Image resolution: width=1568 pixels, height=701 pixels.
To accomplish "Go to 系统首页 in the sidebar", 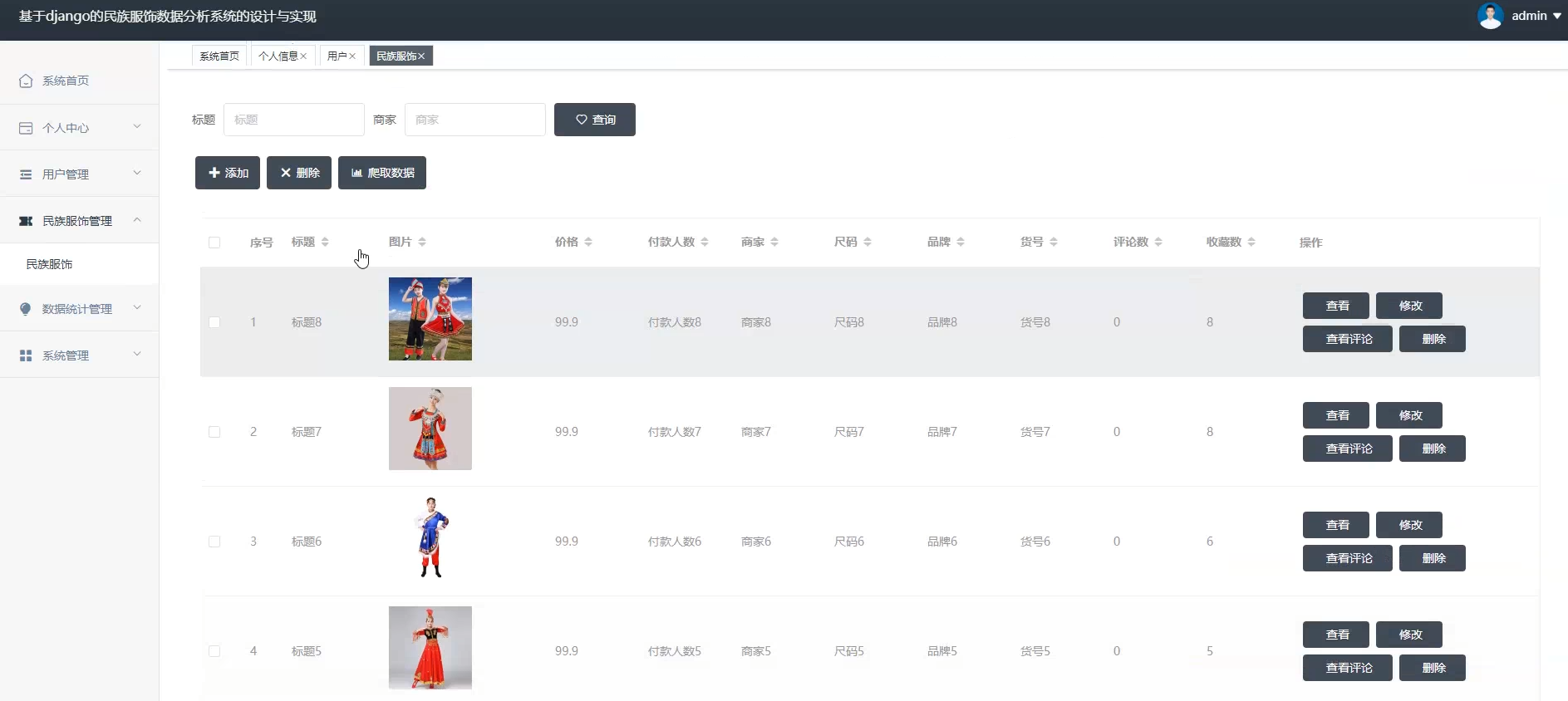I will click(x=66, y=81).
